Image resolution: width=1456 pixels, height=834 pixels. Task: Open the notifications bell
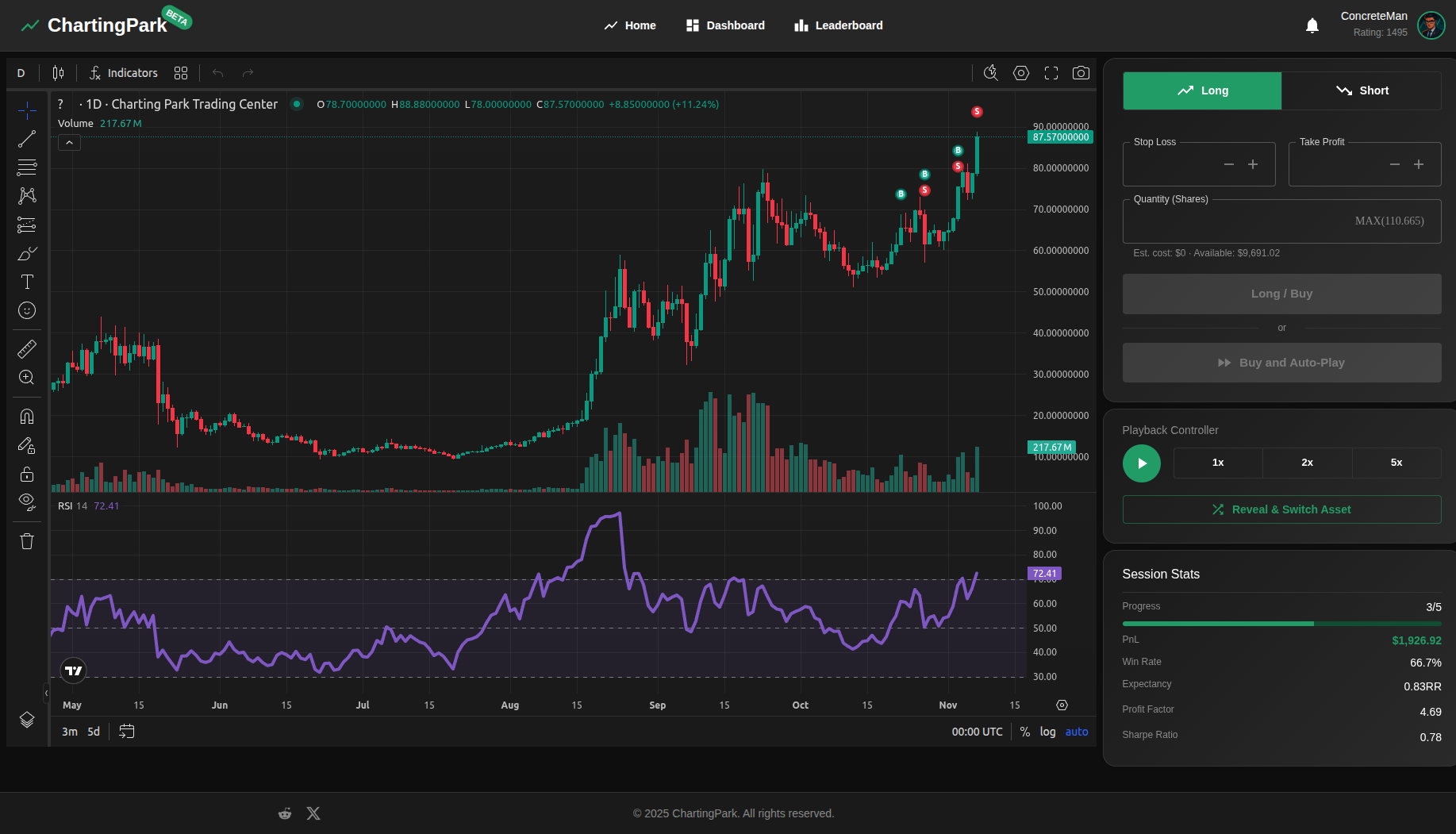[1312, 25]
